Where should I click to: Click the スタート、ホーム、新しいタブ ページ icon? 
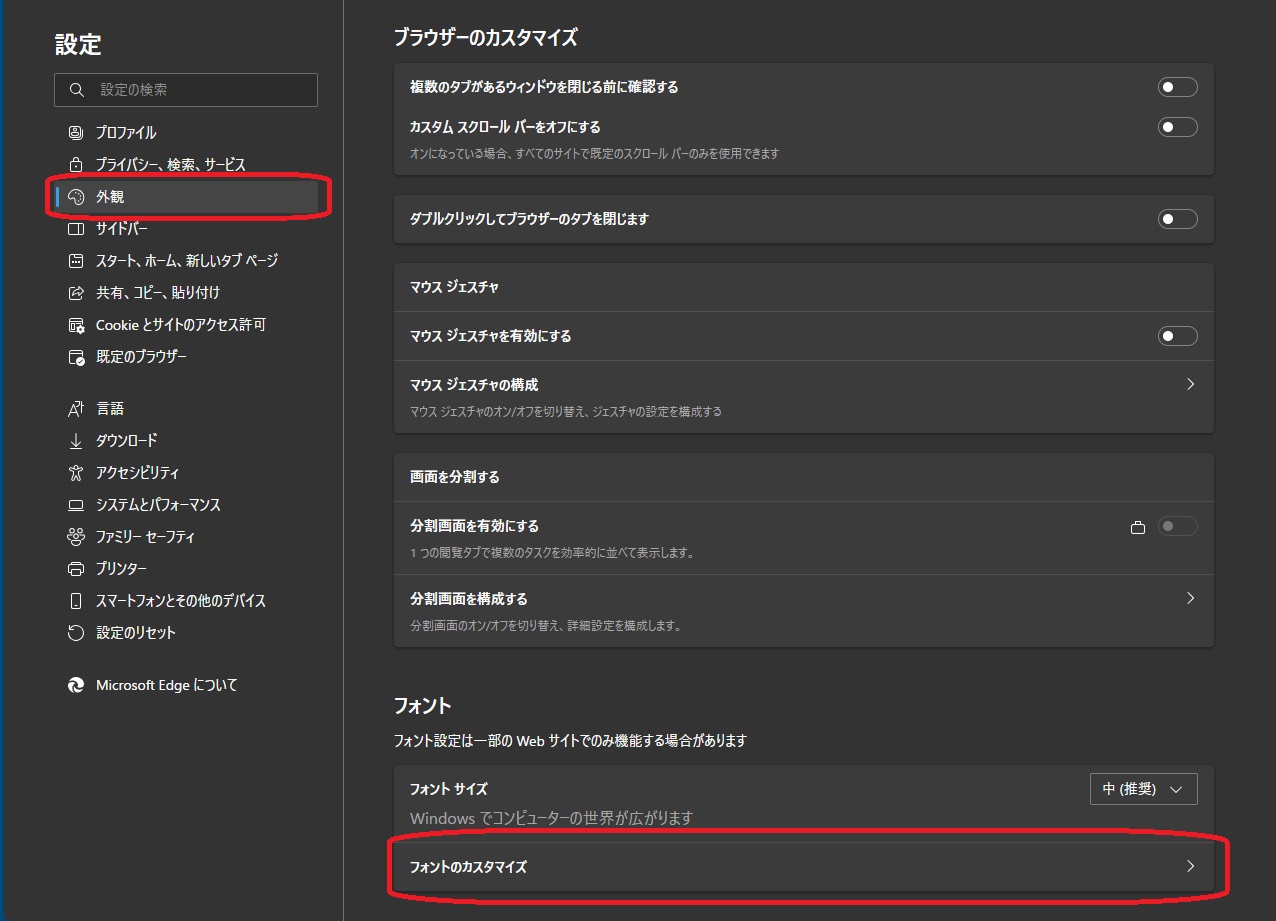(x=76, y=261)
